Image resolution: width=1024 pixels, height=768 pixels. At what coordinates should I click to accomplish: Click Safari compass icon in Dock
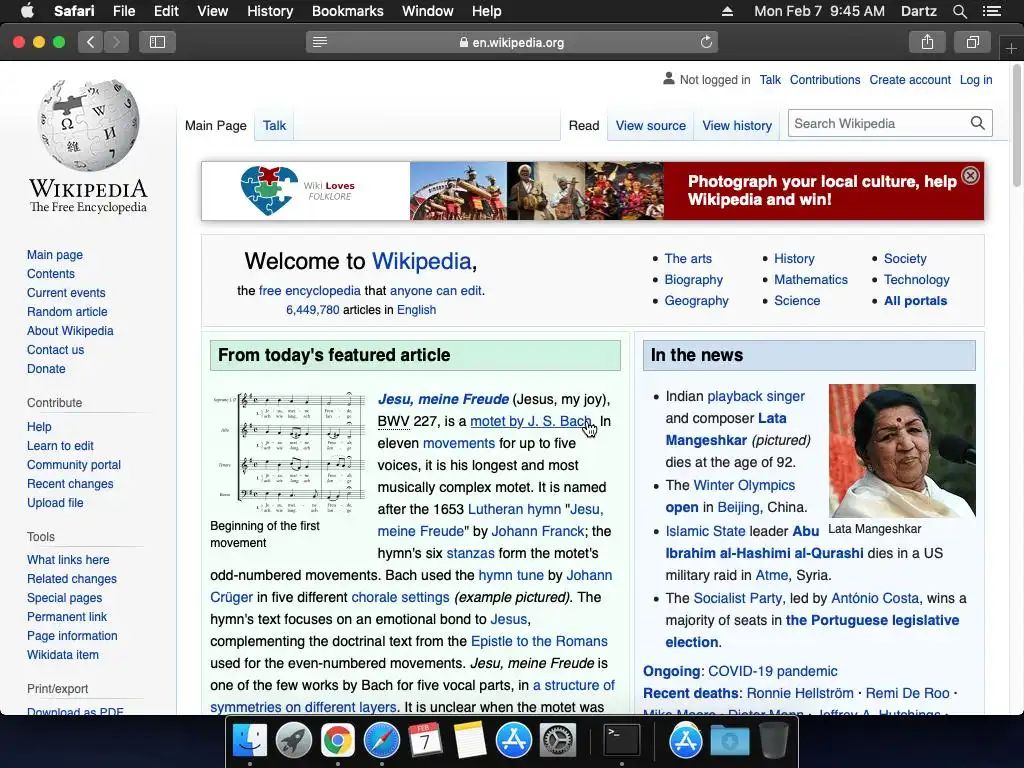click(381, 741)
